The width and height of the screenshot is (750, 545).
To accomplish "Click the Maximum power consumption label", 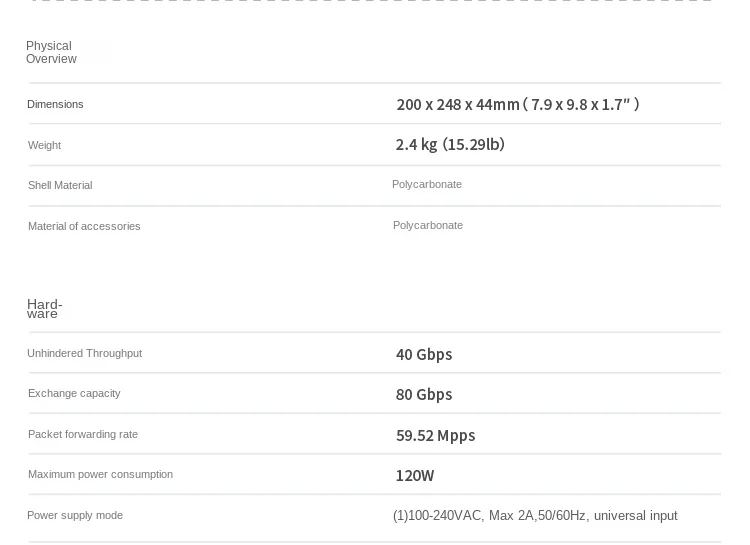I will [100, 474].
